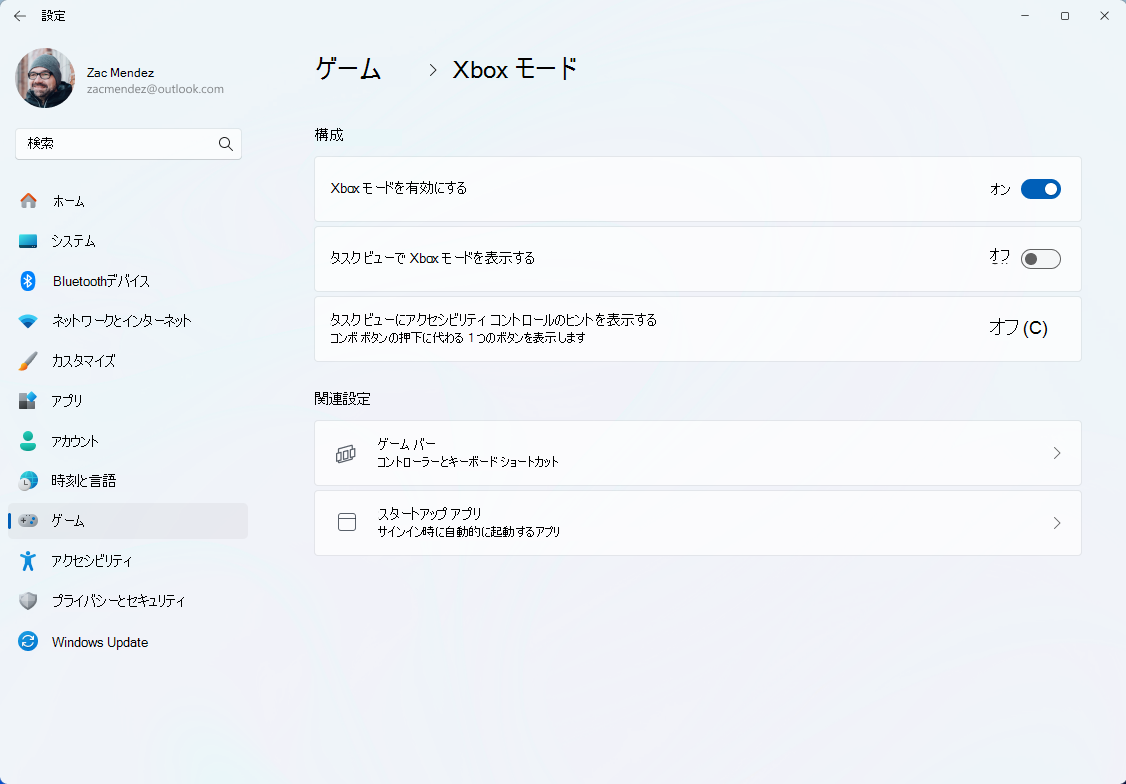
Task: Go to Bluetoothデバイス settings
Action: pyautogui.click(x=128, y=281)
